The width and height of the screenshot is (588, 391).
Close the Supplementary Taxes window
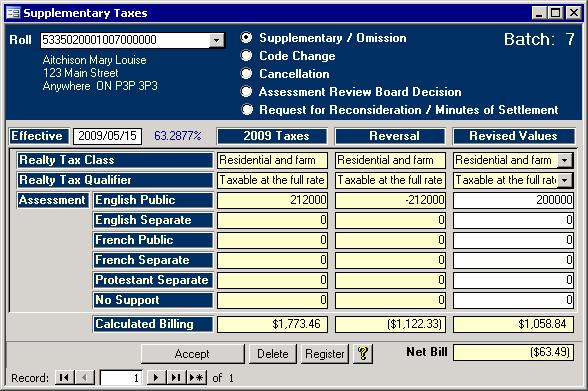(x=574, y=13)
